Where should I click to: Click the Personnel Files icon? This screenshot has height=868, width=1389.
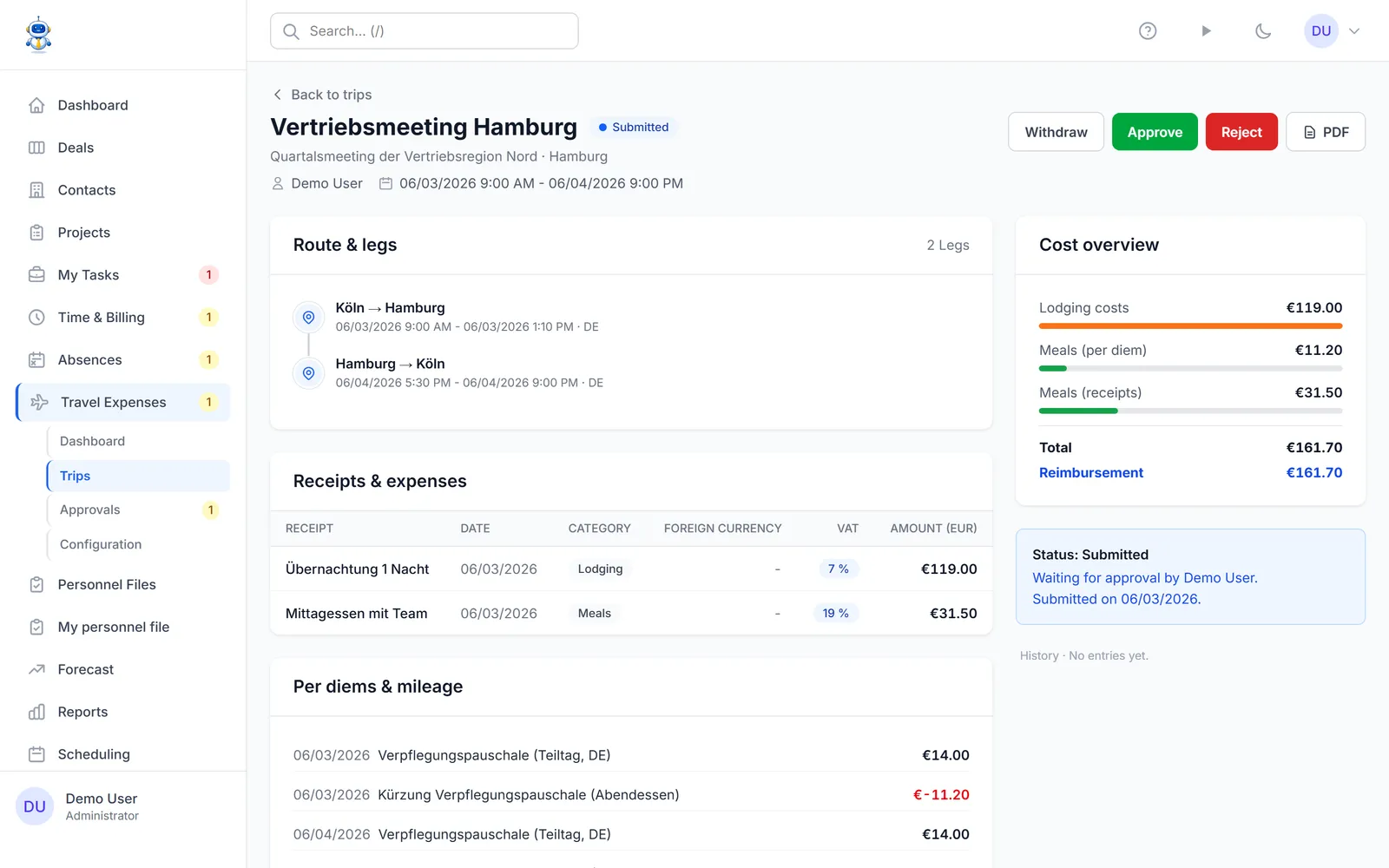[x=36, y=585]
